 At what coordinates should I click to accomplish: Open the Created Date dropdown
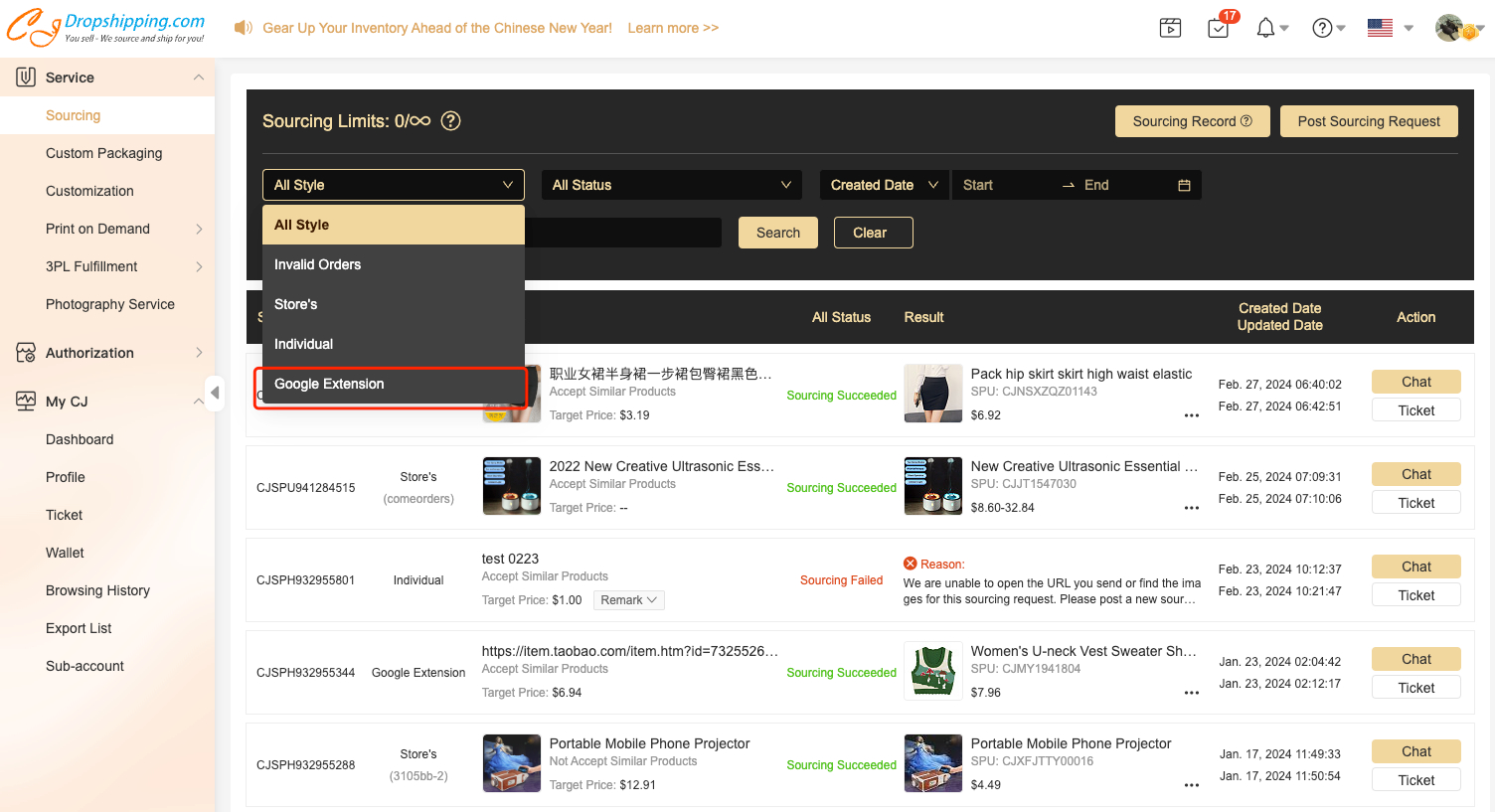coord(883,185)
